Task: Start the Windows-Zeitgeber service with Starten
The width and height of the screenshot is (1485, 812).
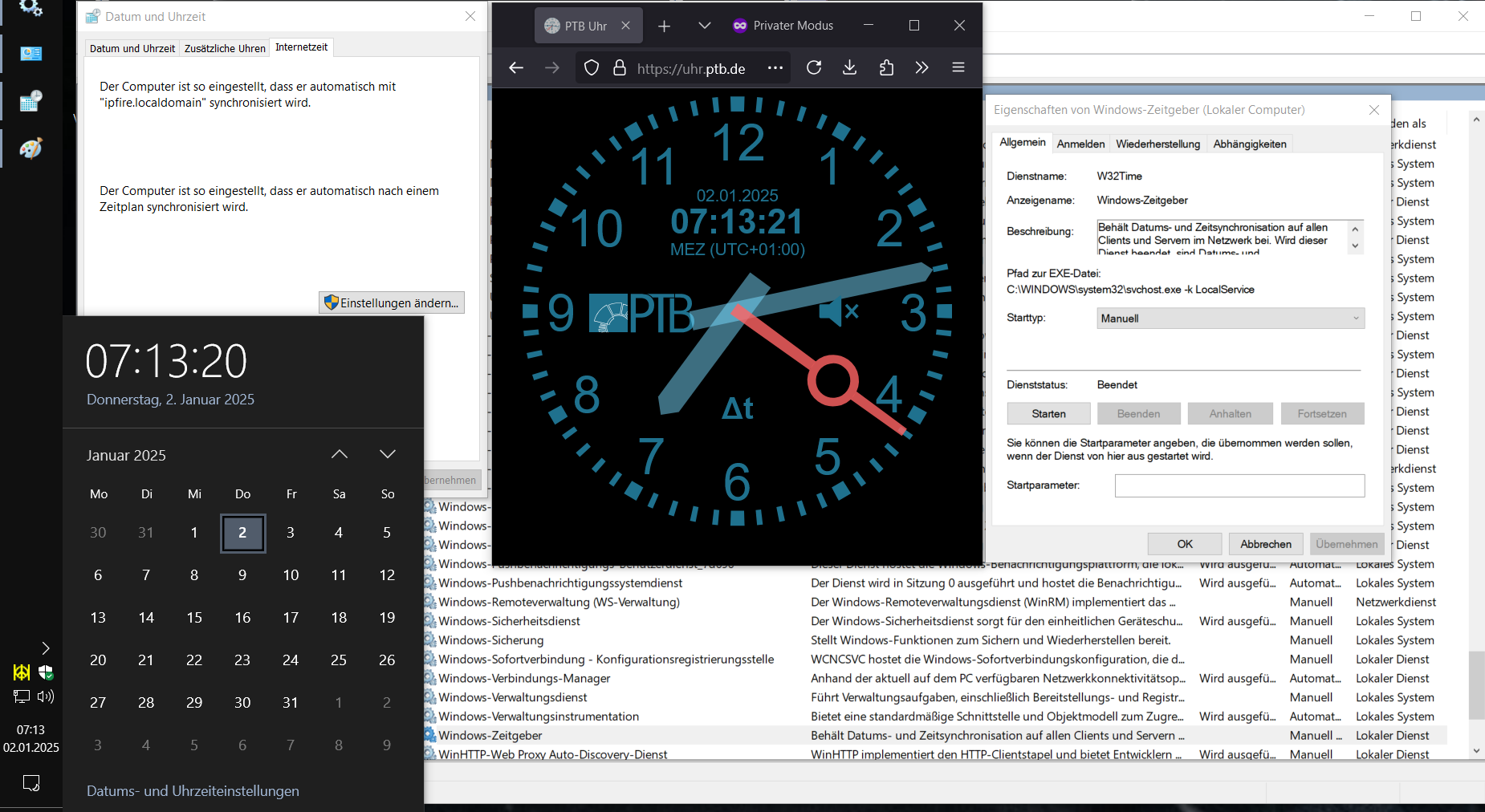Action: pos(1048,413)
